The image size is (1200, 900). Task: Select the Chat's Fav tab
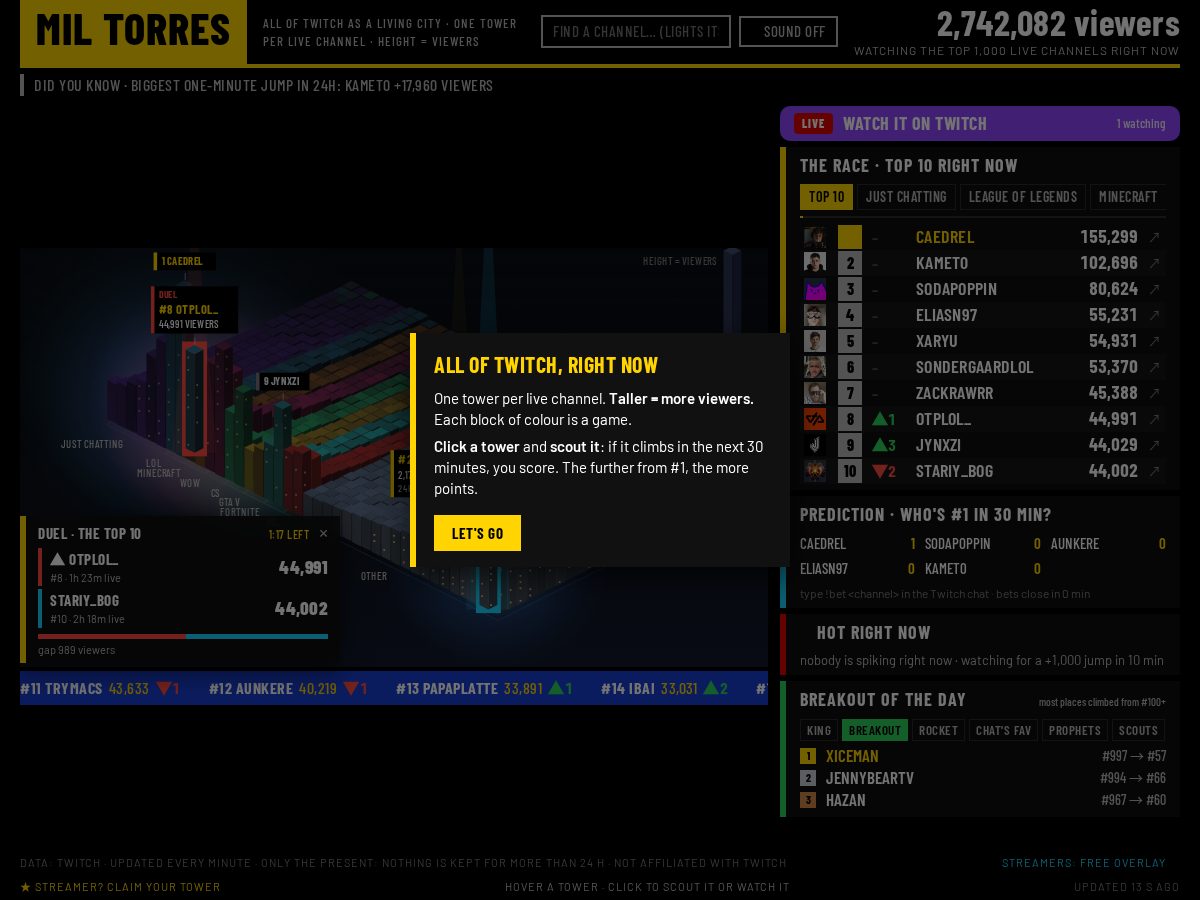[x=1003, y=731]
